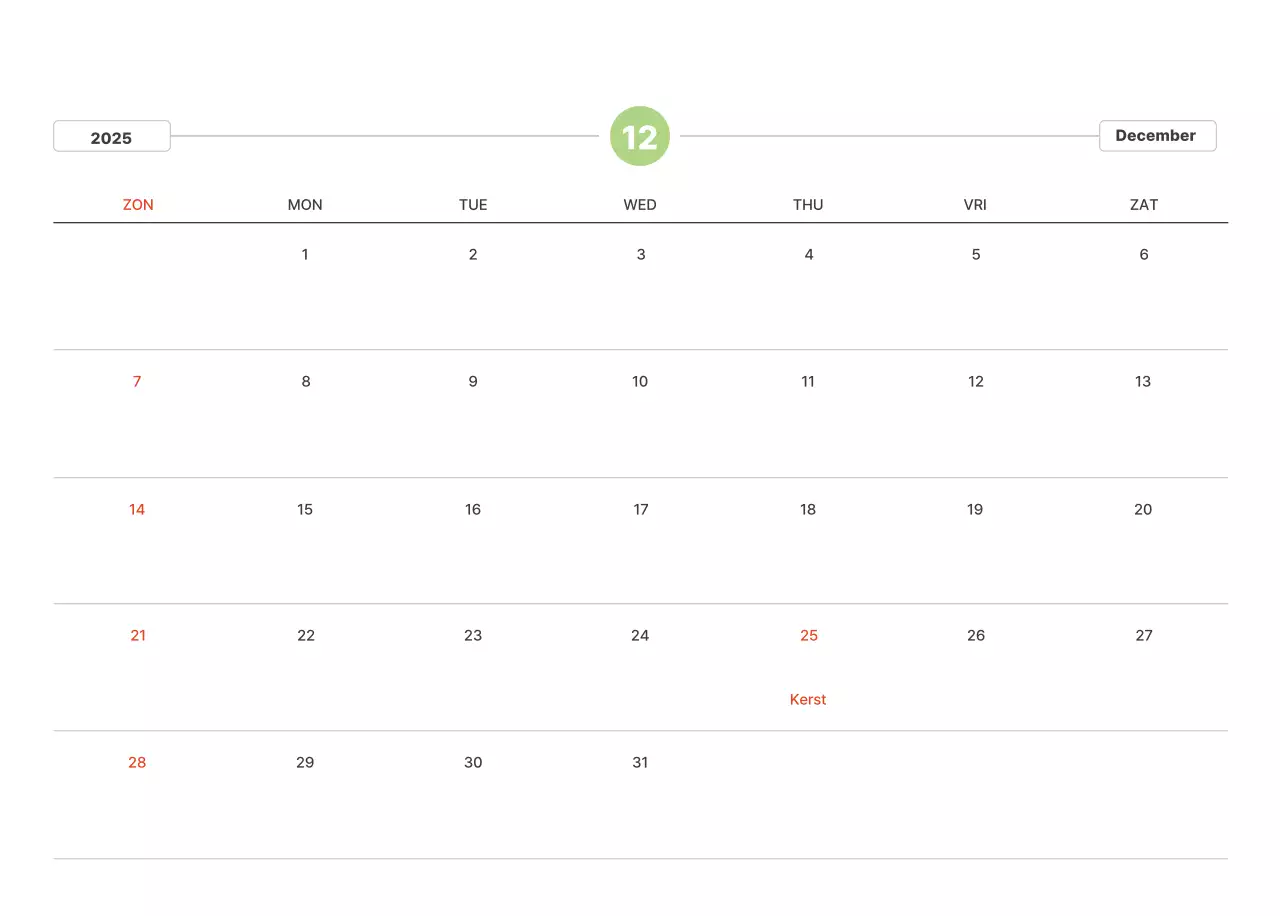Select the WED column header
The width and height of the screenshot is (1280, 916).
[640, 205]
